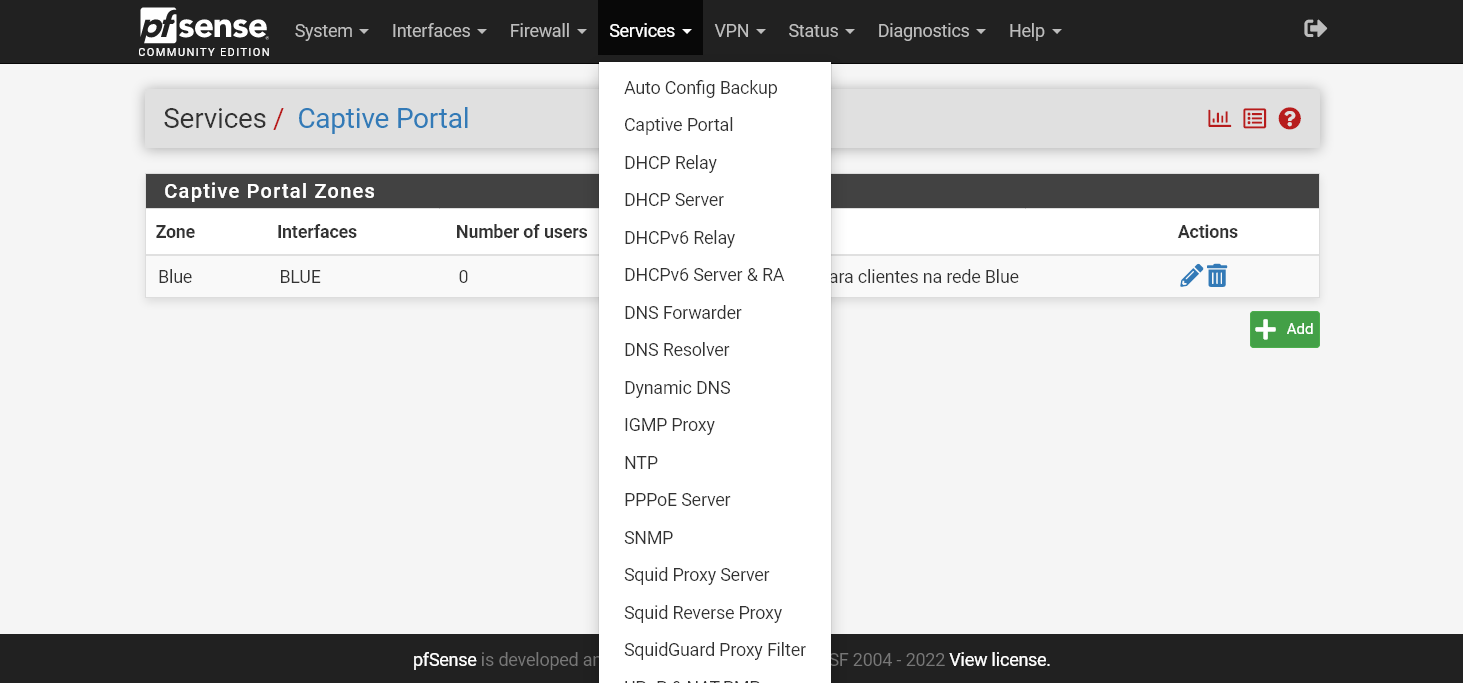The width and height of the screenshot is (1463, 683).
Task: Open the Firewall dropdown menu
Action: coord(547,30)
